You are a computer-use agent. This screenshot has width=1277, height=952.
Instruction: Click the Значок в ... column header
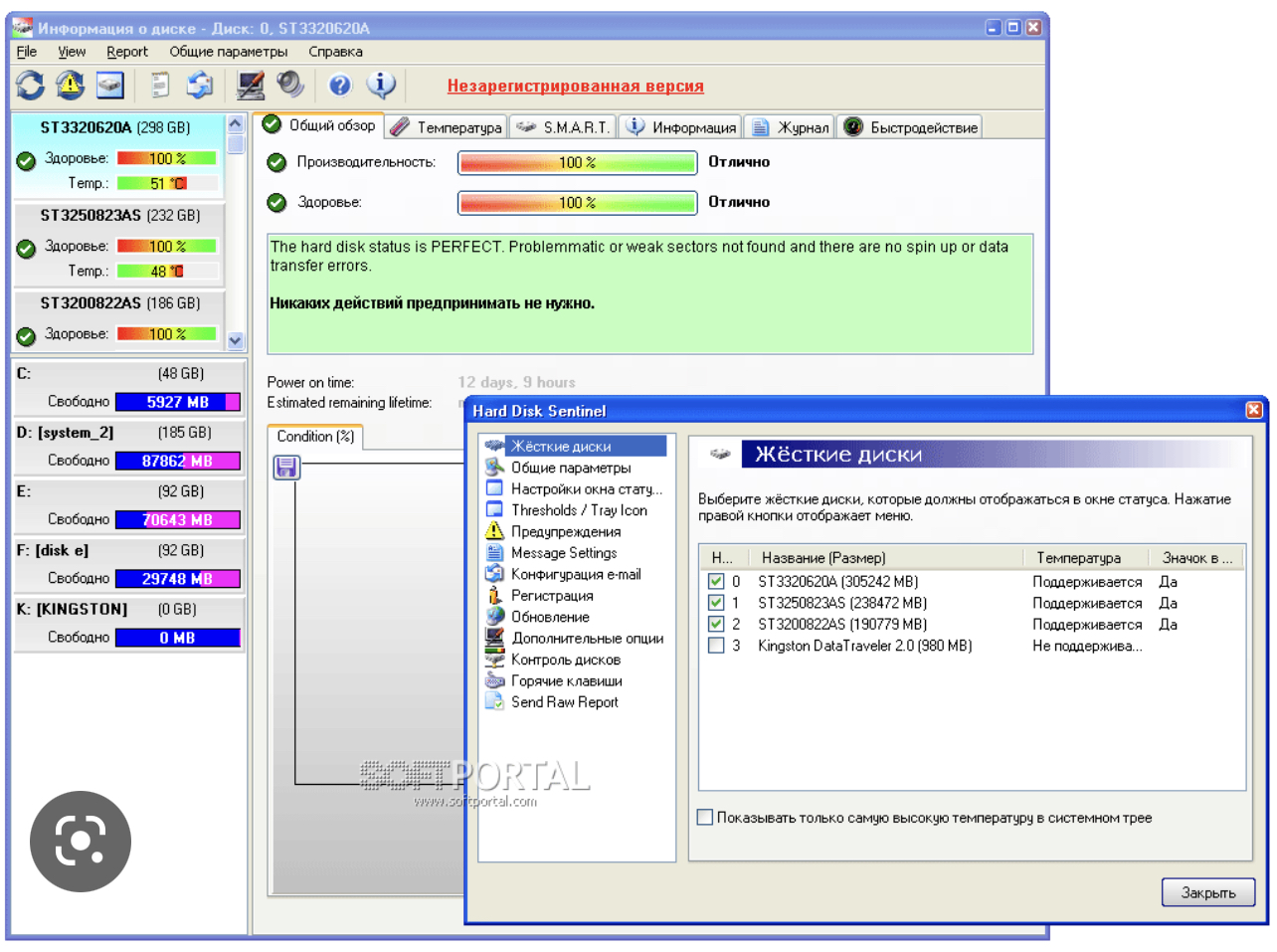click(1197, 558)
